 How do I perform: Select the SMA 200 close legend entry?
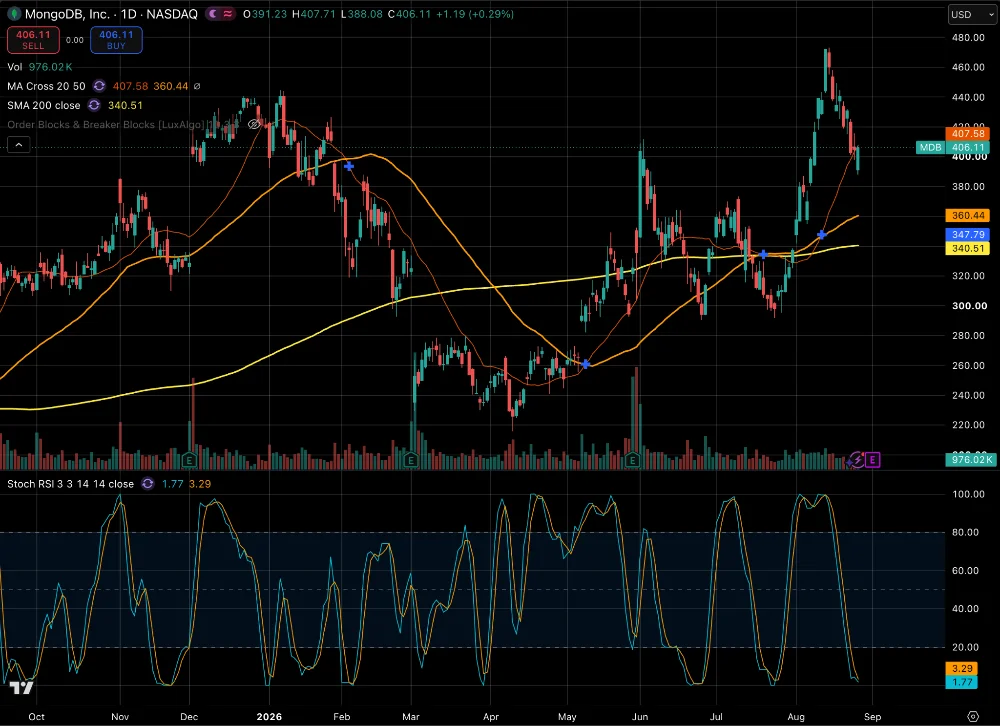[x=43, y=105]
